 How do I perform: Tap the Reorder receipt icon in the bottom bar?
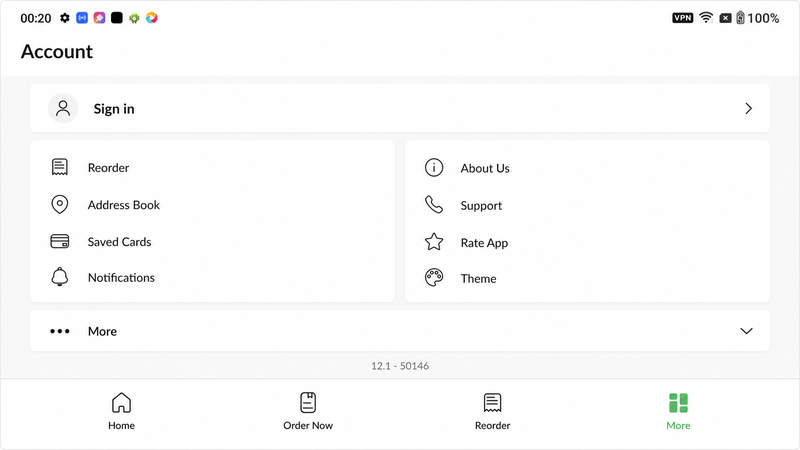[492, 403]
